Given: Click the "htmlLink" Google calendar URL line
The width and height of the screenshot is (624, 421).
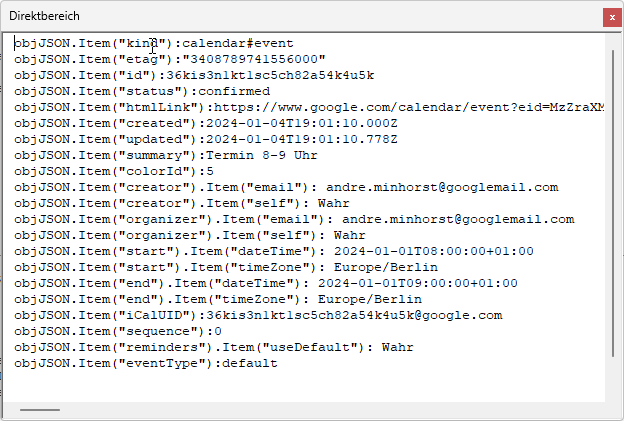Looking at the screenshot, I should coord(300,107).
